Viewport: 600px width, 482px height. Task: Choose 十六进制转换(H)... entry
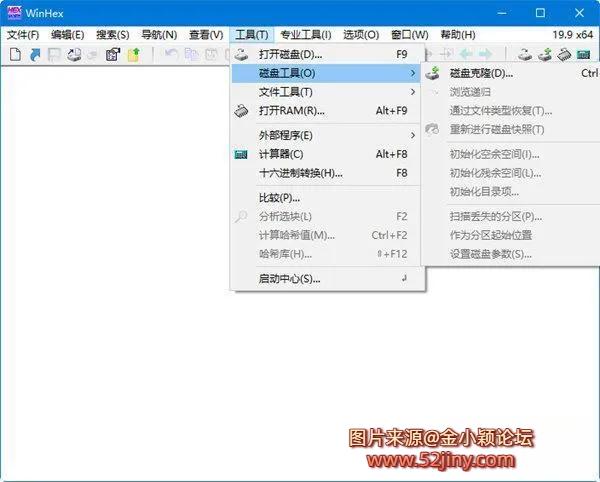point(300,173)
